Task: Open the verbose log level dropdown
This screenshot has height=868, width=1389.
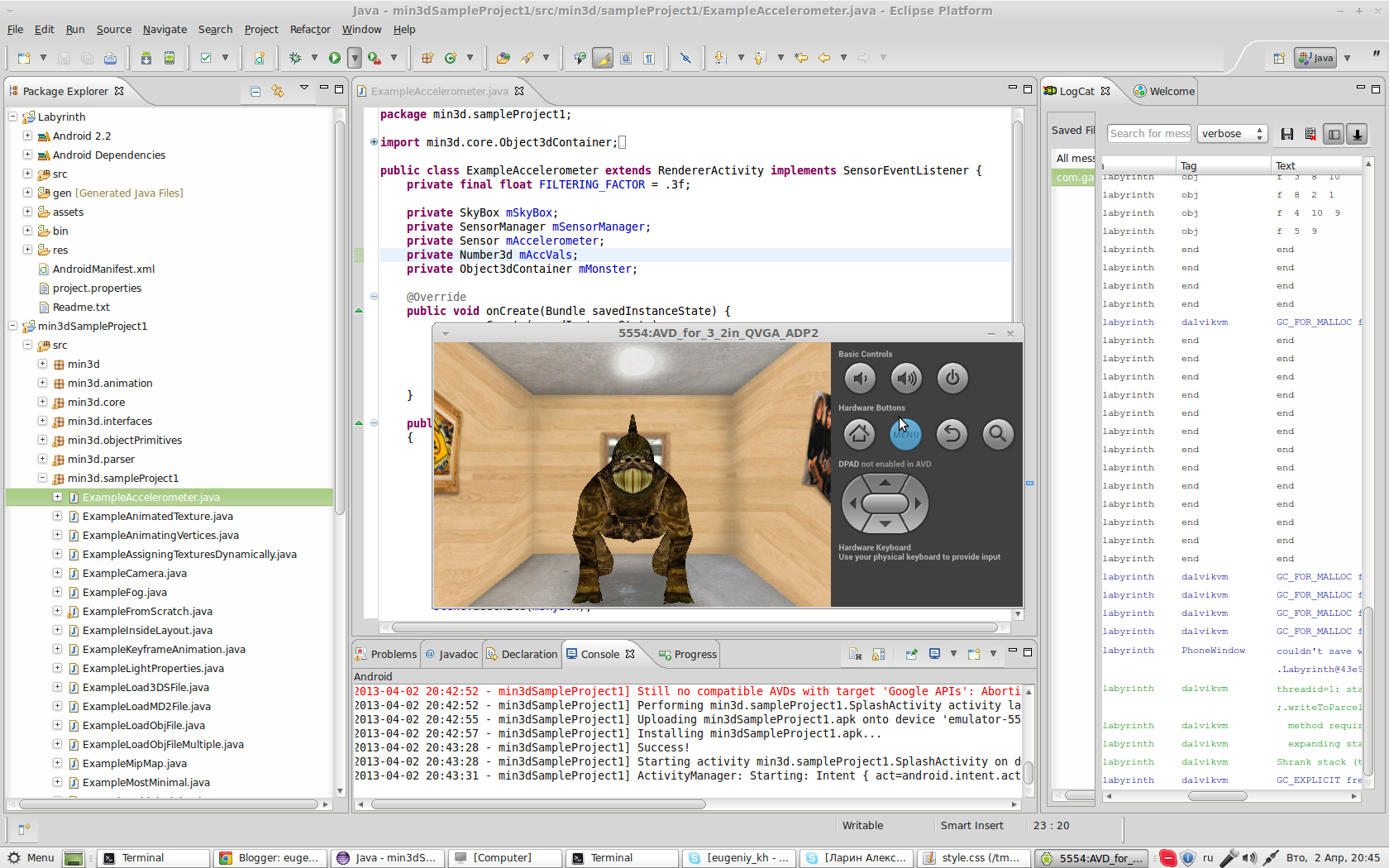Action: (1232, 134)
